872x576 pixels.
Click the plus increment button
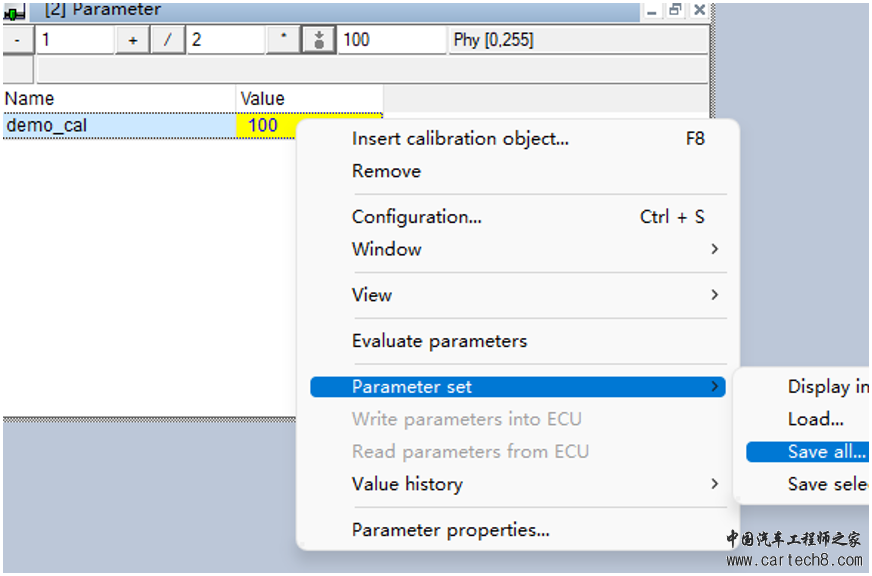pos(133,40)
